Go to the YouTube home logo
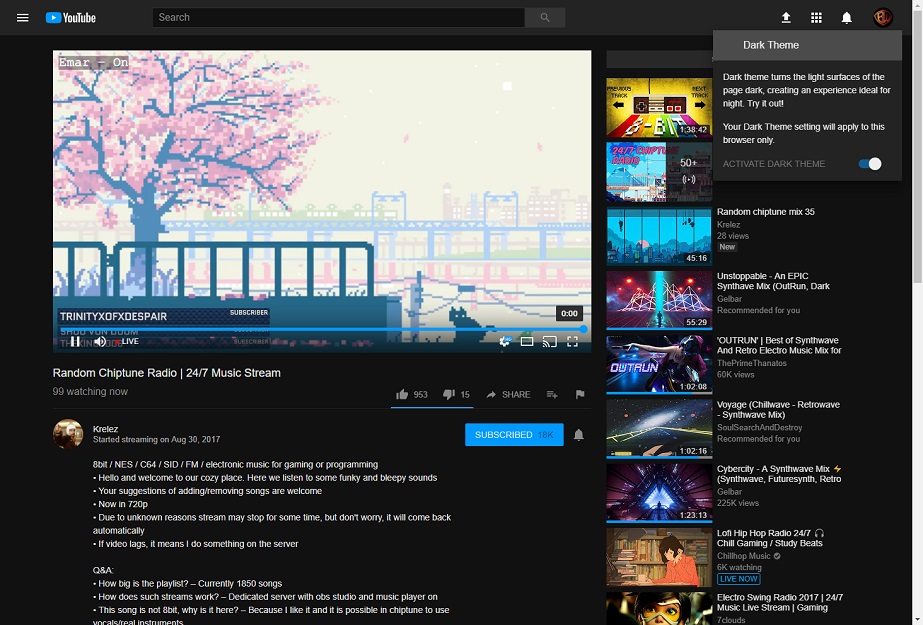Screen dimensions: 923x625 71,18
